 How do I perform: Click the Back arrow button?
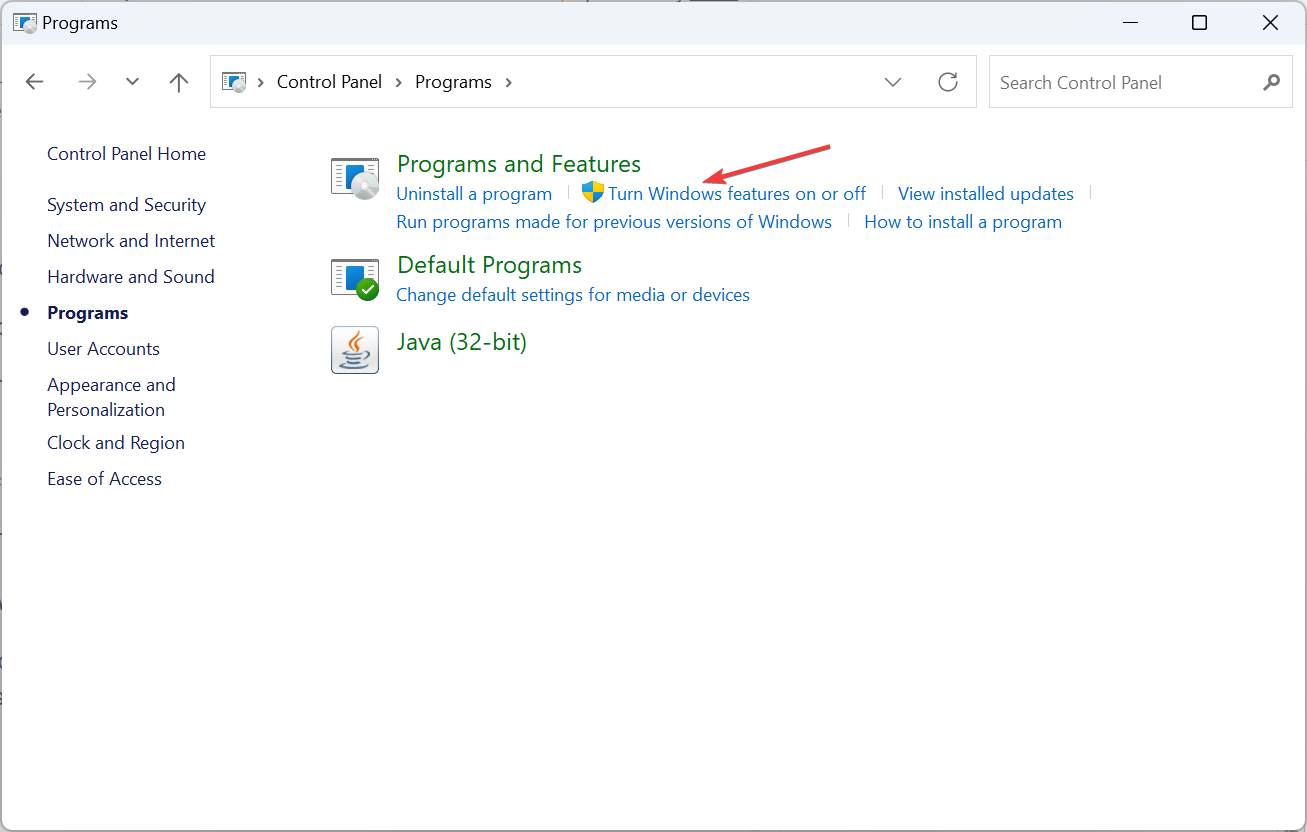point(35,82)
